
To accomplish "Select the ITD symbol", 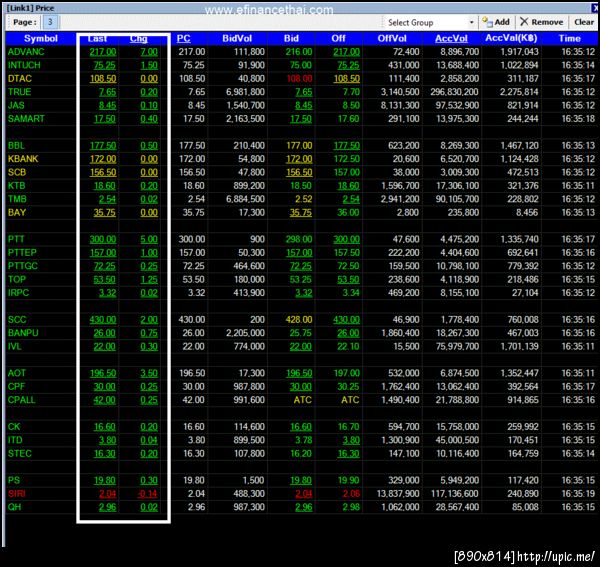I will (x=15, y=440).
